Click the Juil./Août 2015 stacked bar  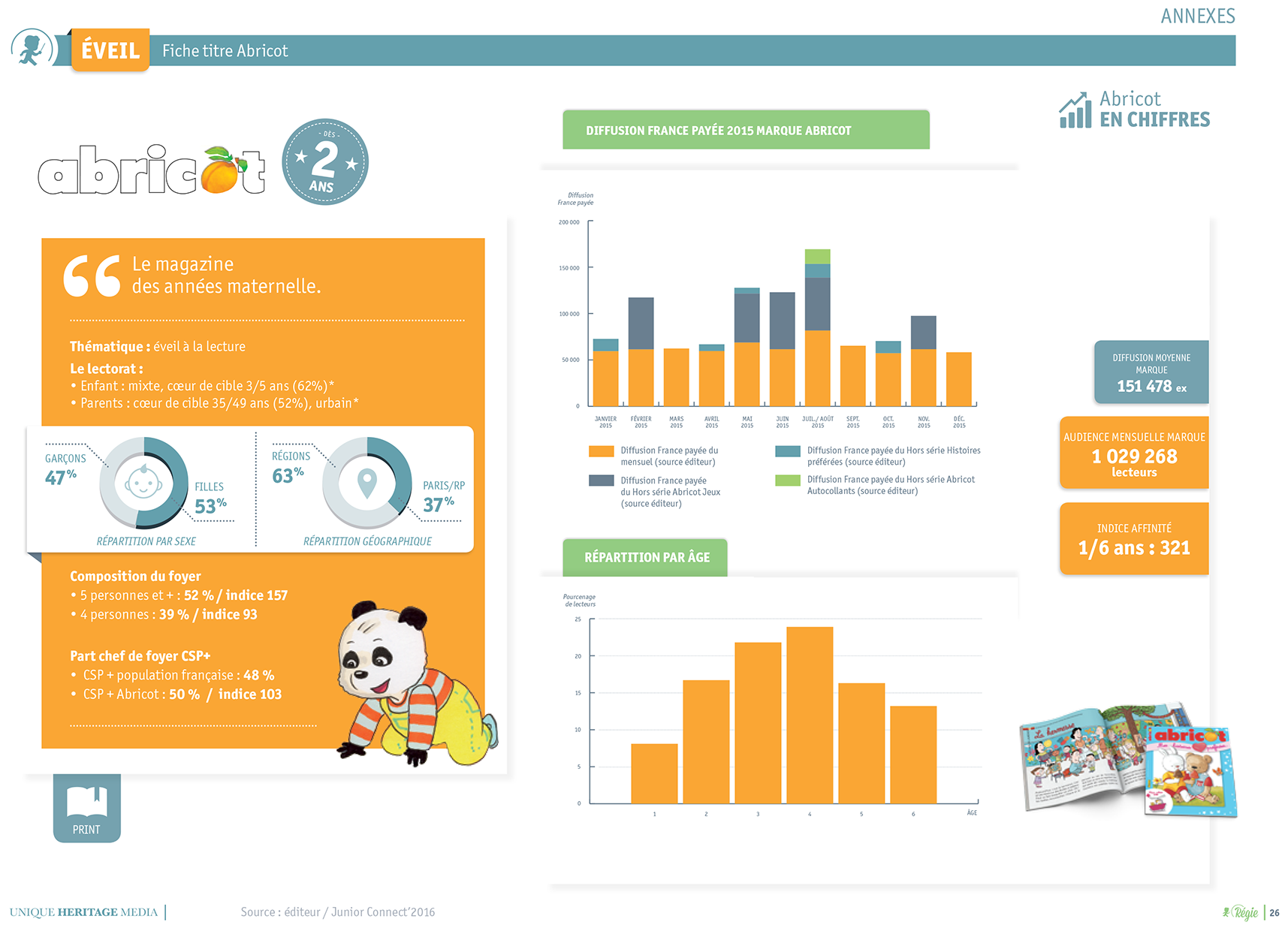[818, 327]
